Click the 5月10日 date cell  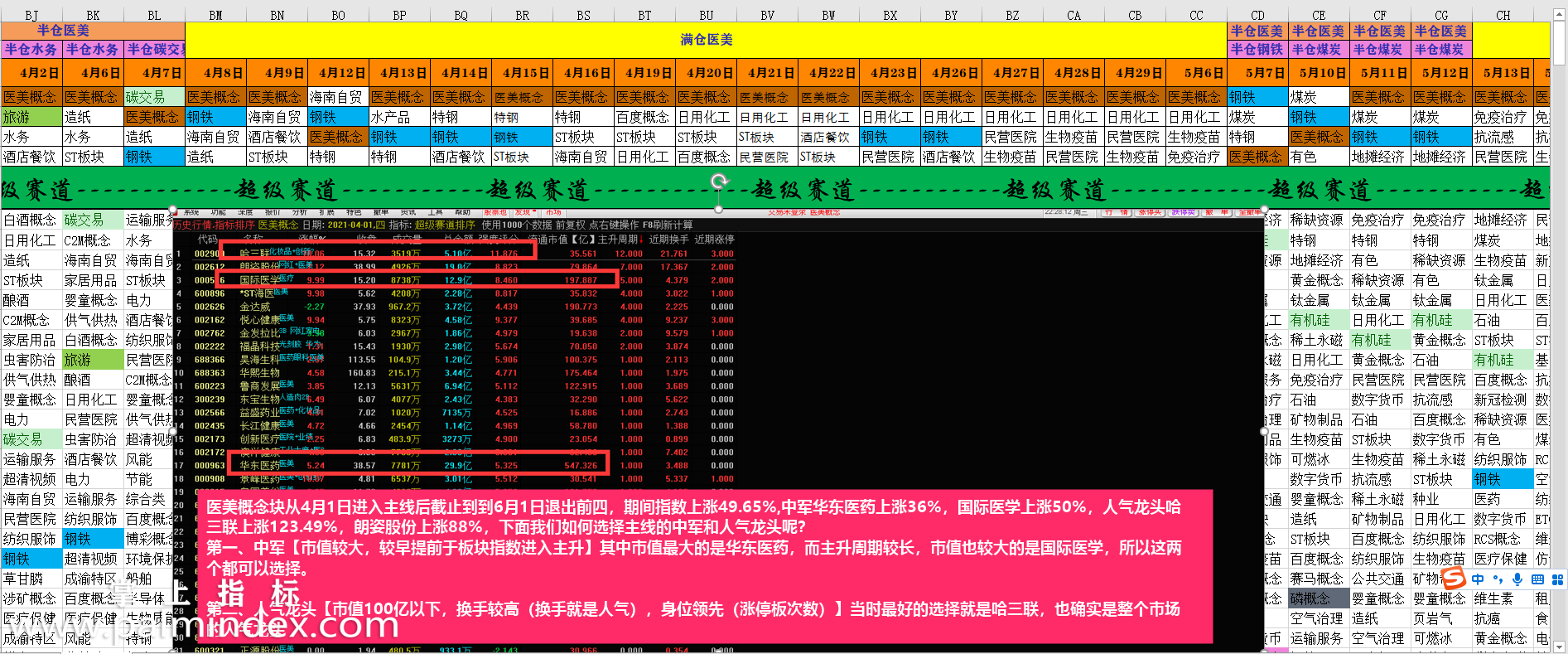[1319, 72]
